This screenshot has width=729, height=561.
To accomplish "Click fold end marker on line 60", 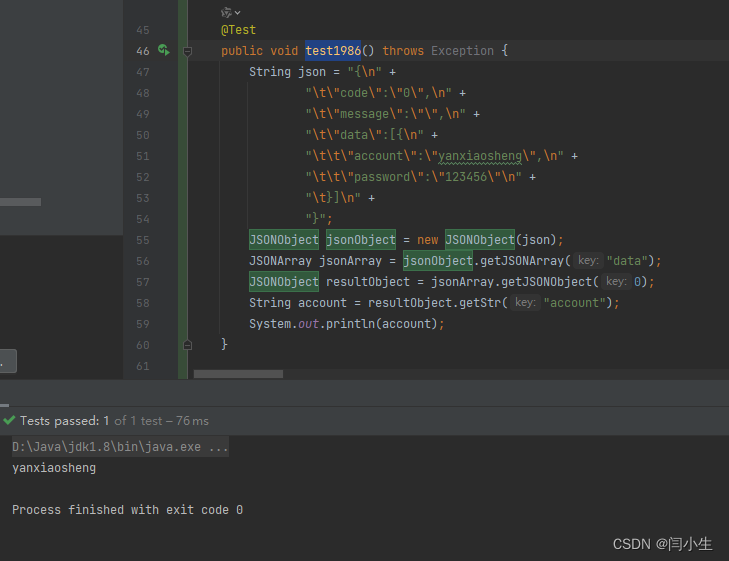I will pos(187,345).
